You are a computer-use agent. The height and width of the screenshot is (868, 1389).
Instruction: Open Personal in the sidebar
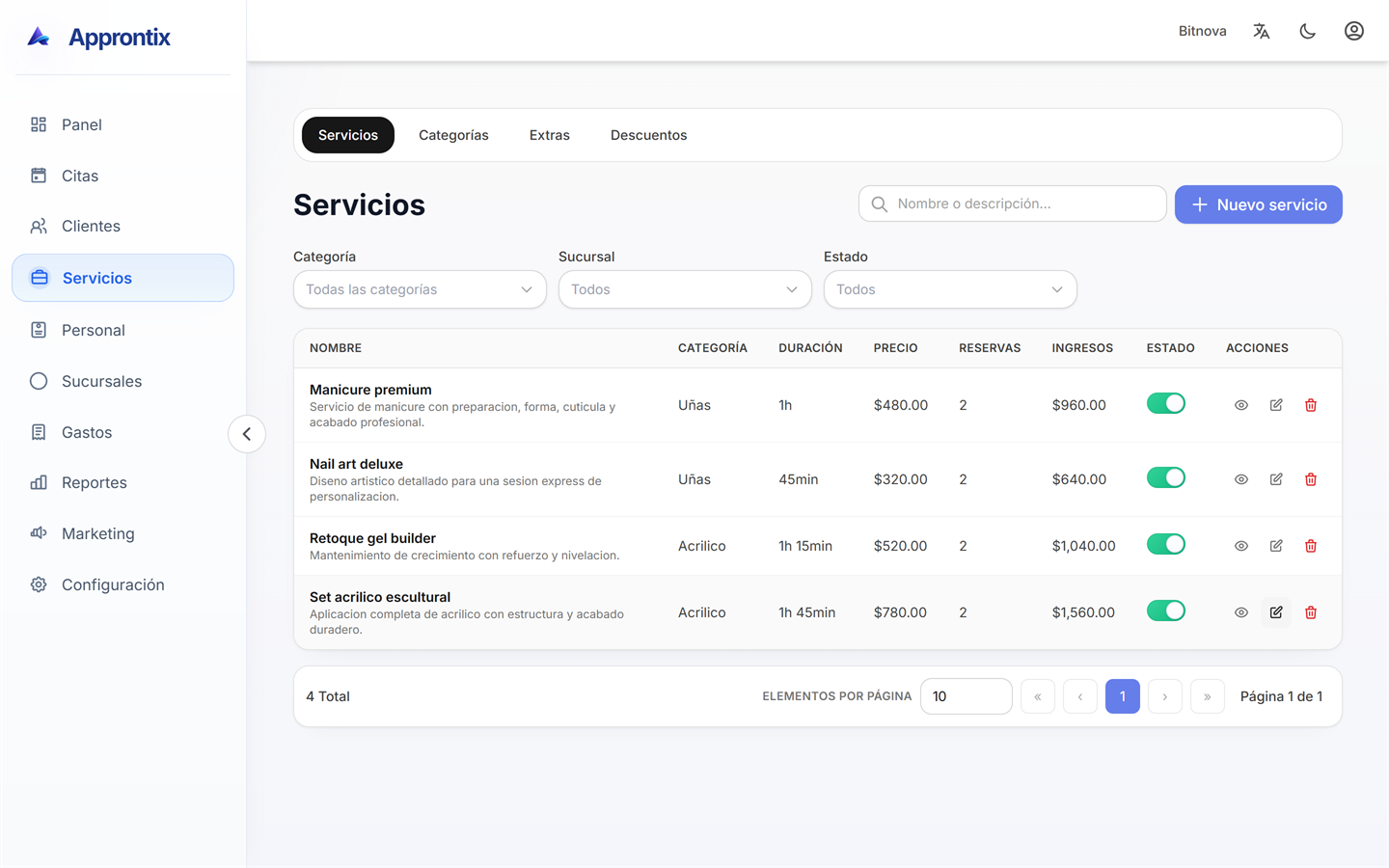tap(123, 330)
